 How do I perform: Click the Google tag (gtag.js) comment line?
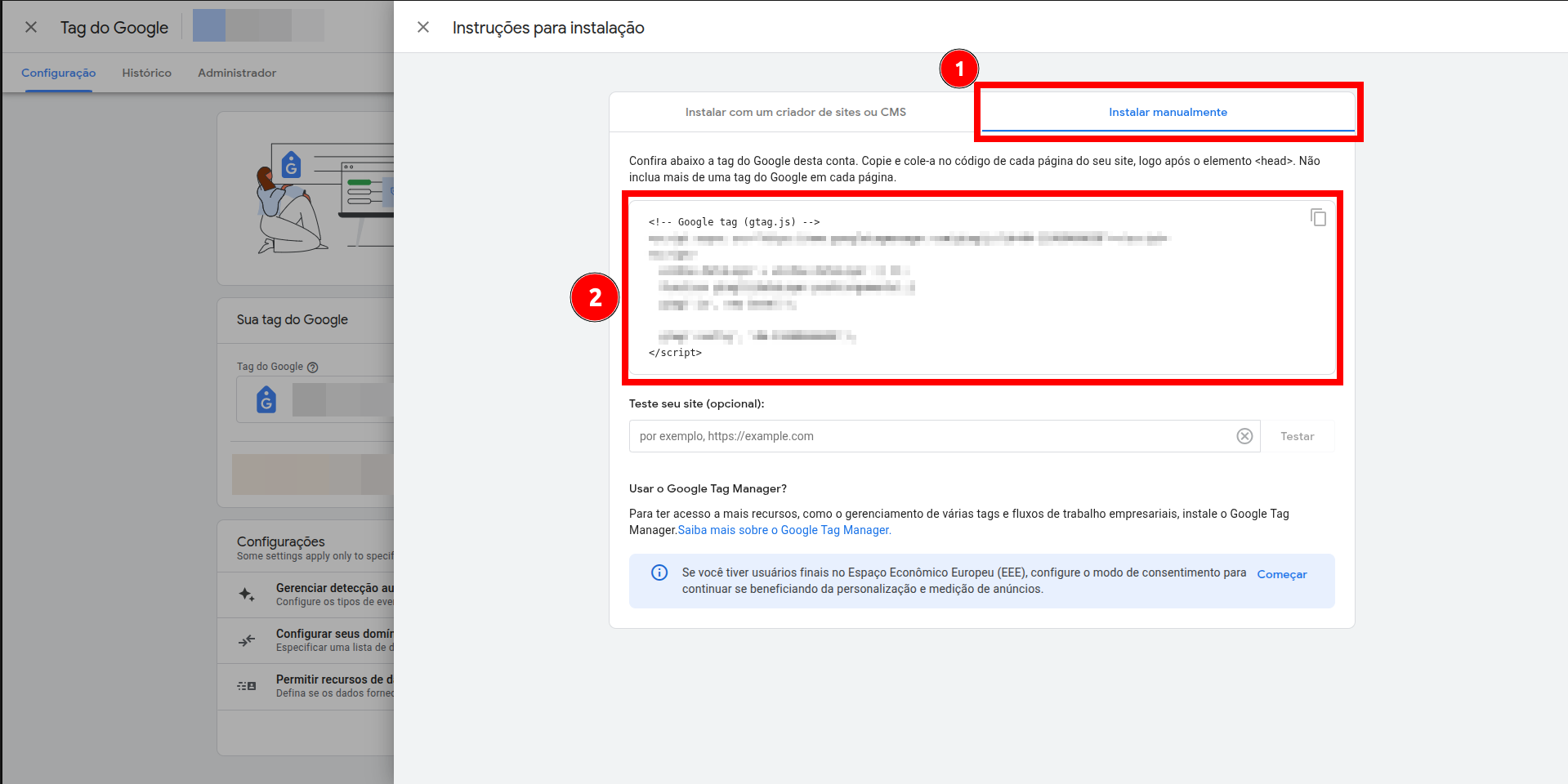[x=734, y=222]
